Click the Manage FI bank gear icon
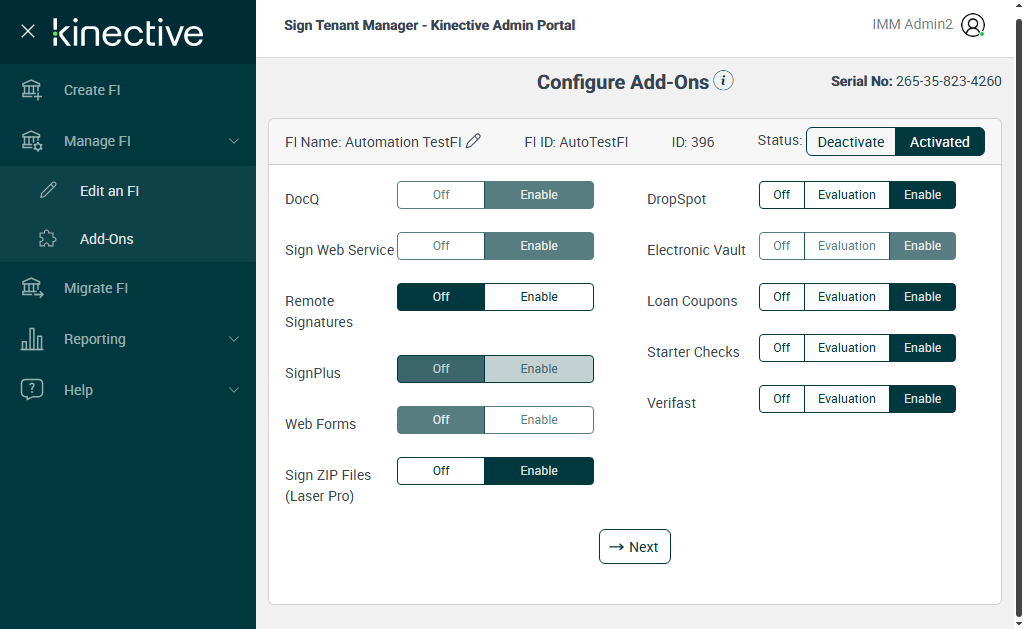The image size is (1024, 629). (31, 141)
